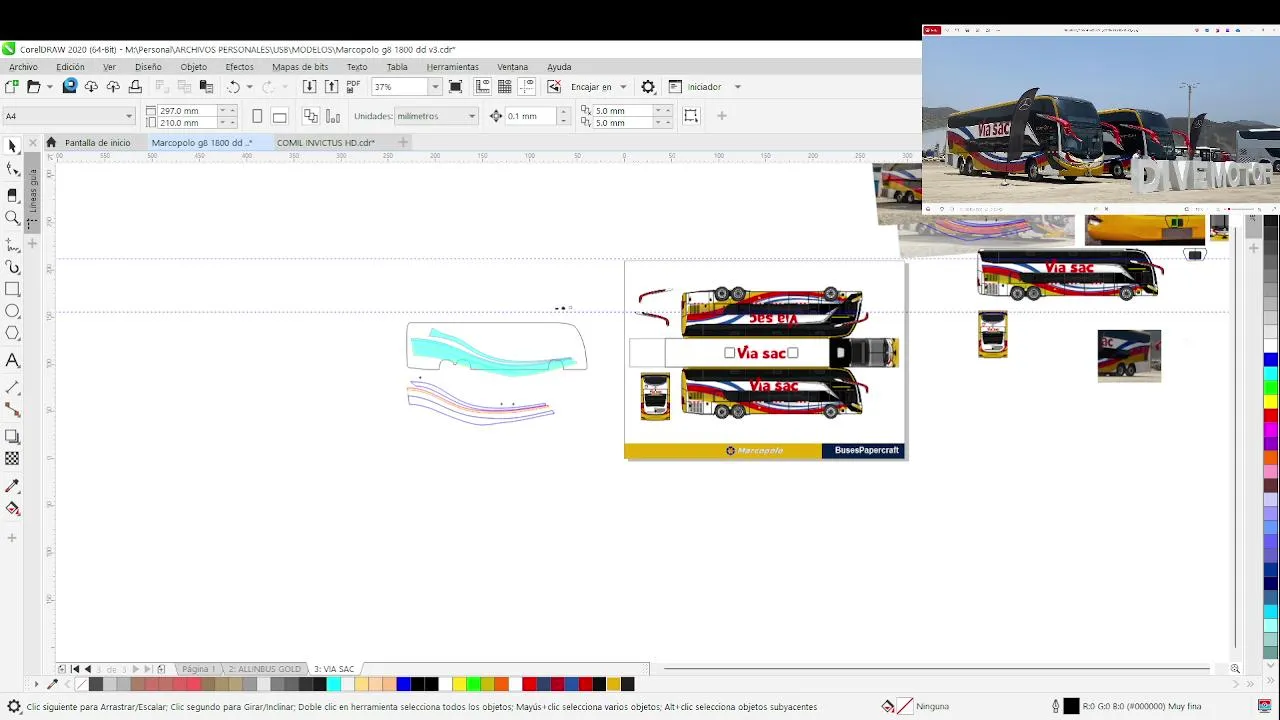Viewport: 1280px width, 720px height.
Task: Expand the Encajar en dropdown
Action: point(623,87)
